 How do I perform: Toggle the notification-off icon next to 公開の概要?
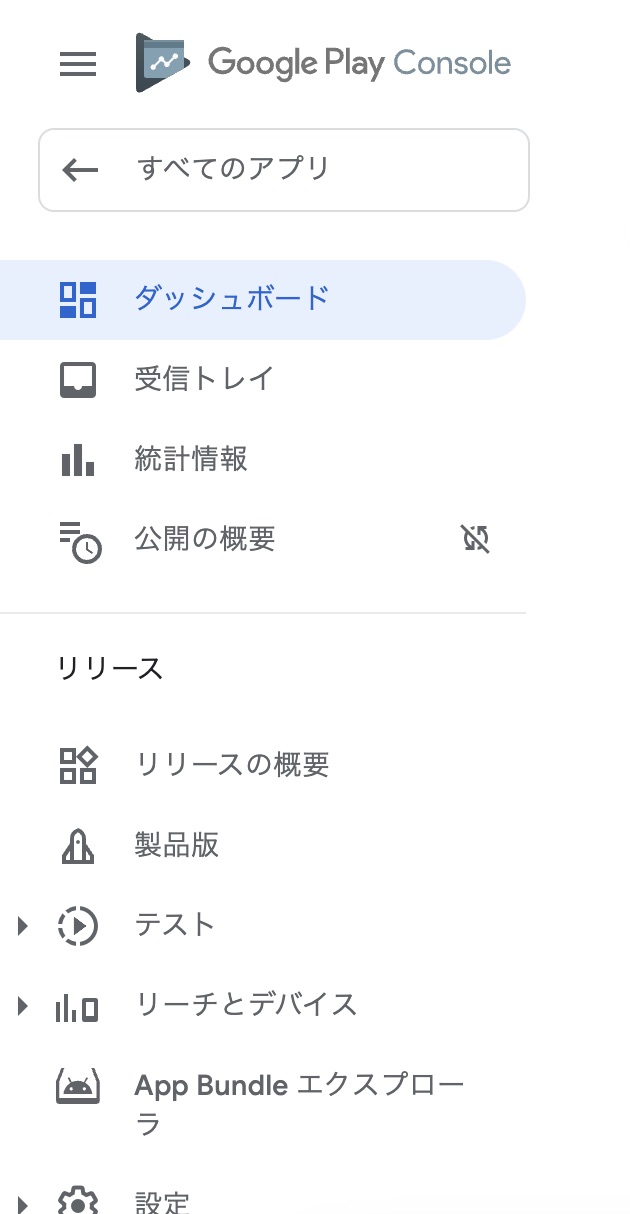point(476,539)
